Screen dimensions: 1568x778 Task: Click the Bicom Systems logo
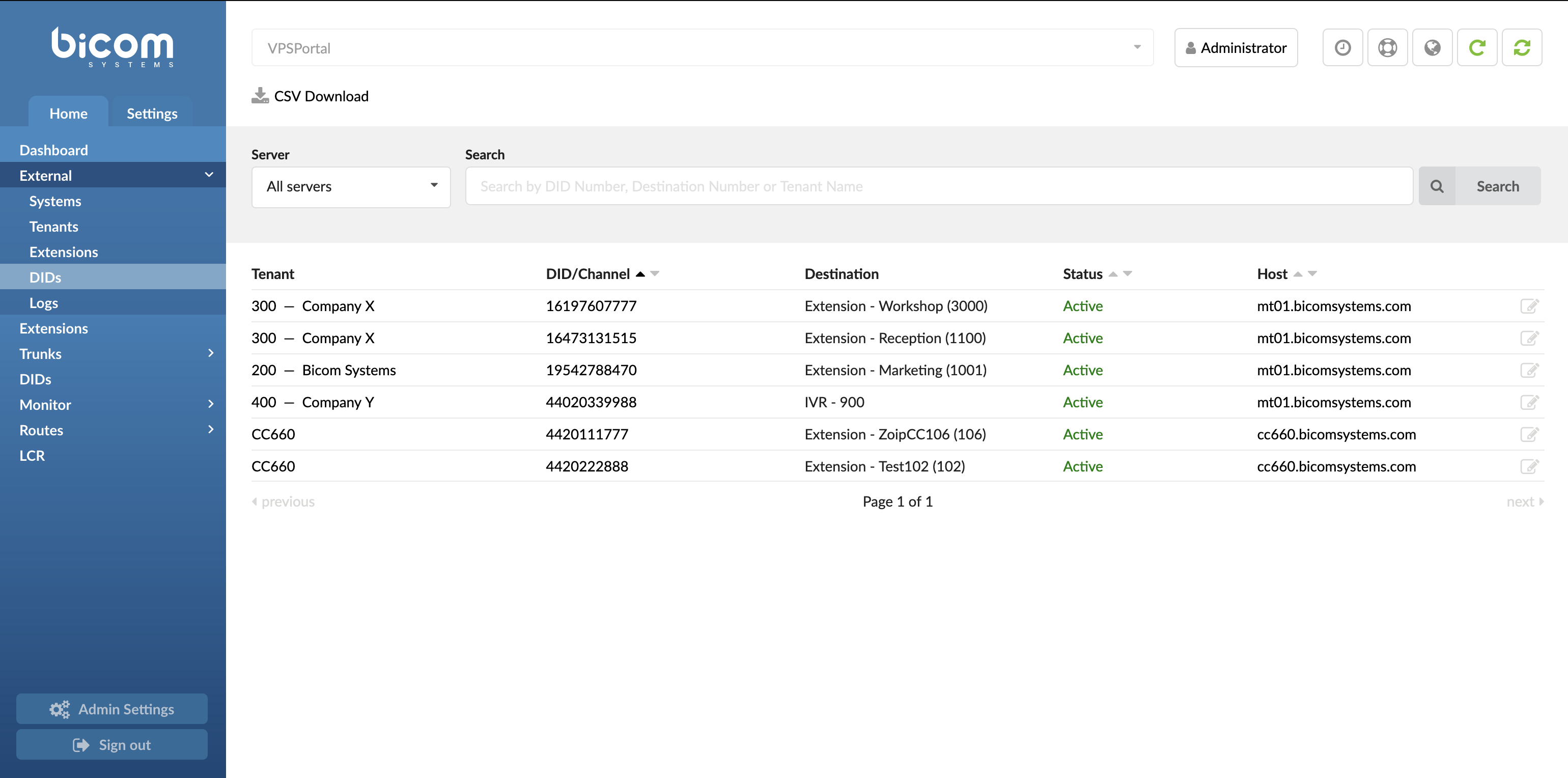[x=113, y=46]
